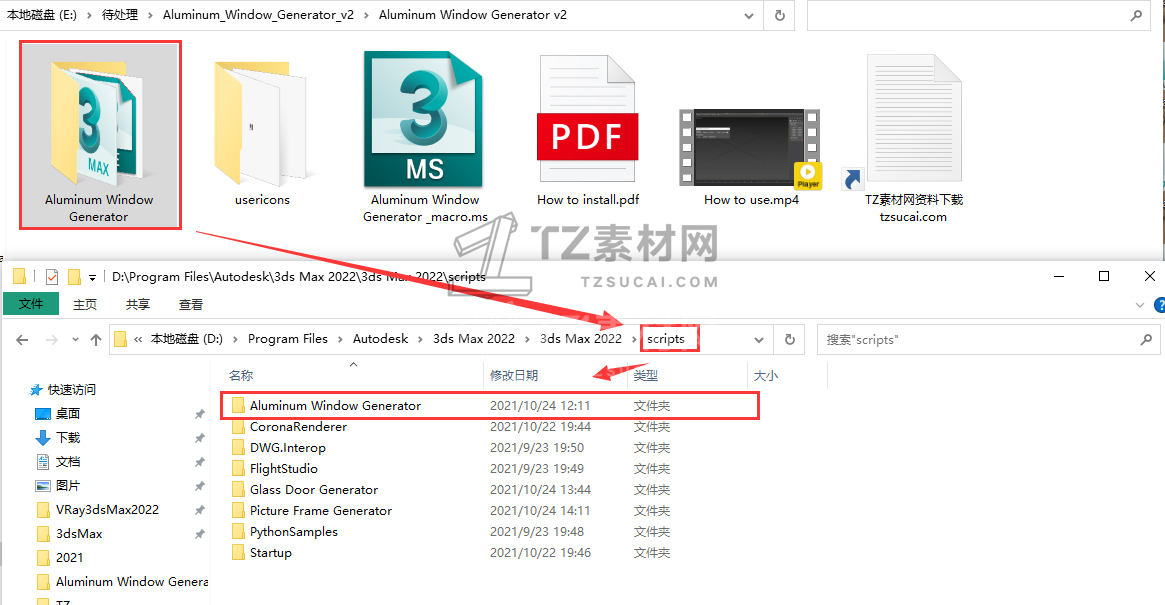Click Autodesk breadcrumb
The width and height of the screenshot is (1165, 605).
tap(380, 339)
